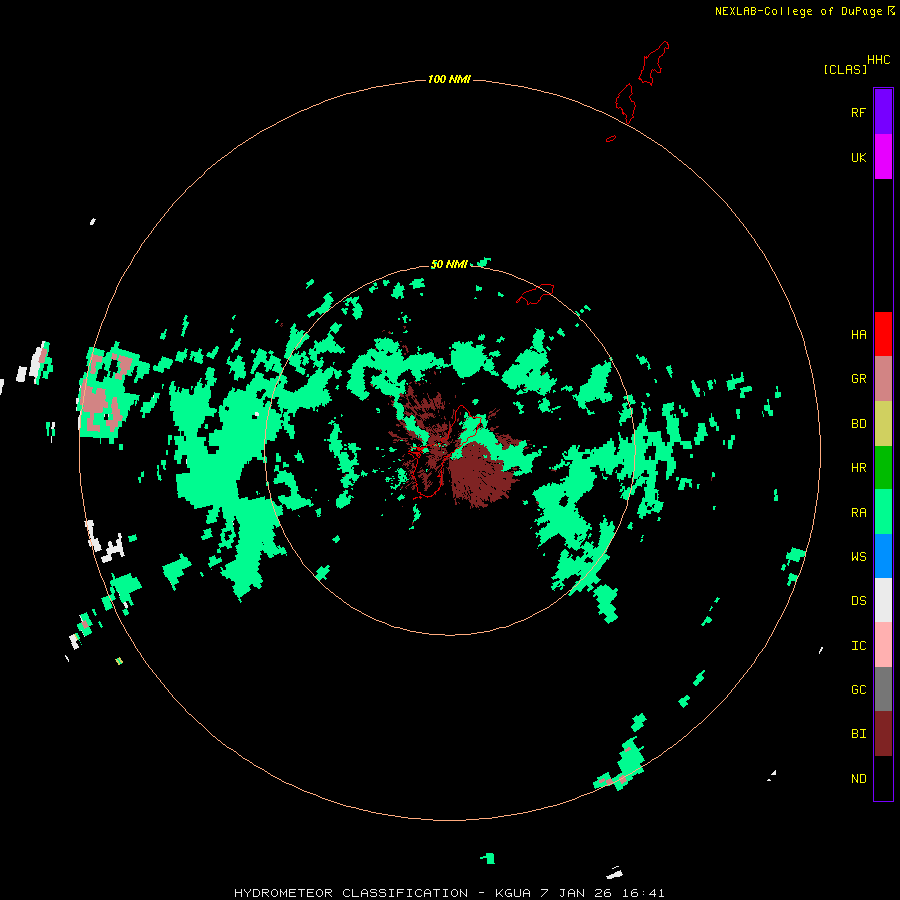The image size is (900, 900).
Task: Click the ND black legend swatch
Action: pyautogui.click(x=883, y=778)
